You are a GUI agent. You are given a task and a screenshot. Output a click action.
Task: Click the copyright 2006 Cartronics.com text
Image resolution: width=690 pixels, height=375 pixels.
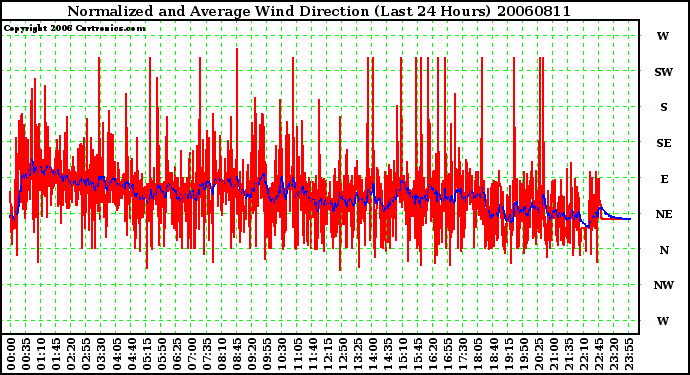click(x=75, y=29)
